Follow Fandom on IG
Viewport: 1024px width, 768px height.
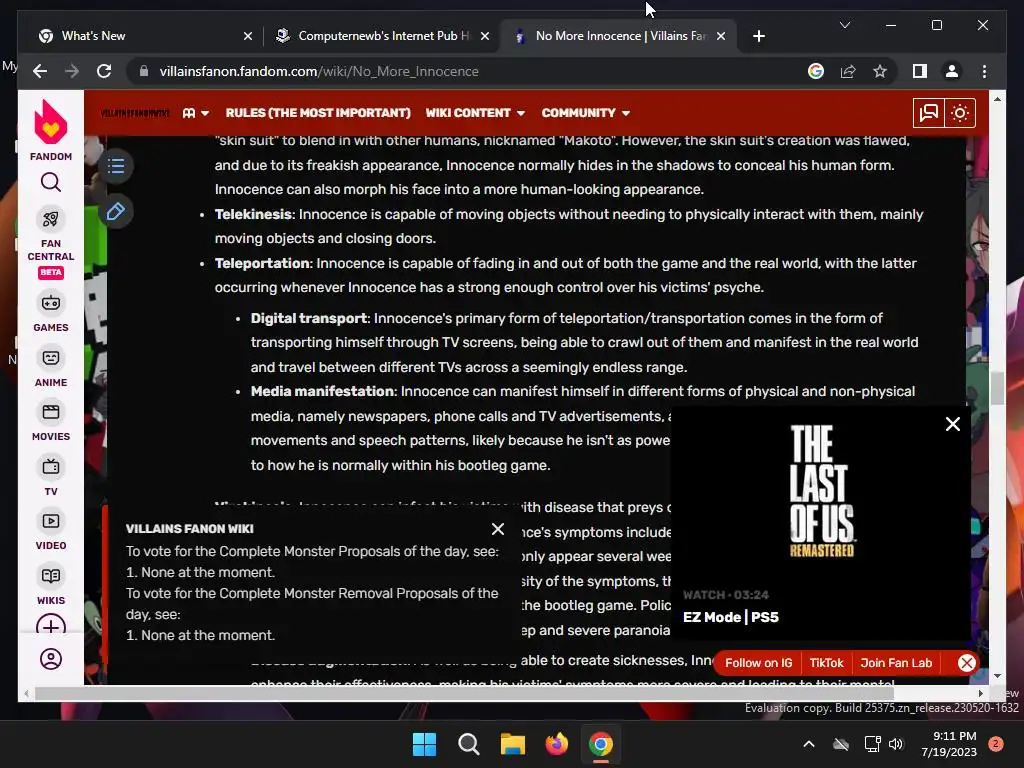tap(758, 663)
